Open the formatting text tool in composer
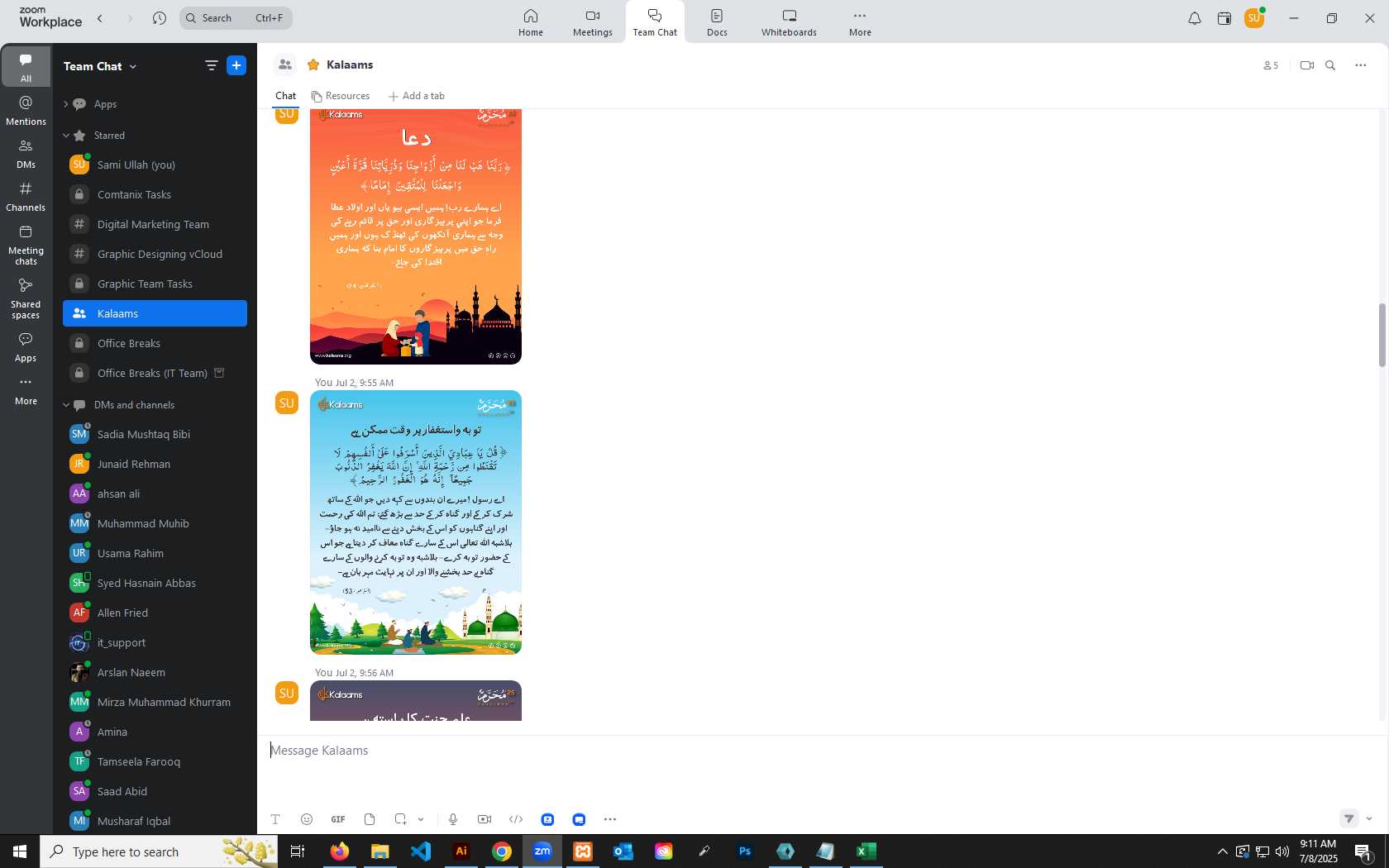1389x868 pixels. (275, 819)
